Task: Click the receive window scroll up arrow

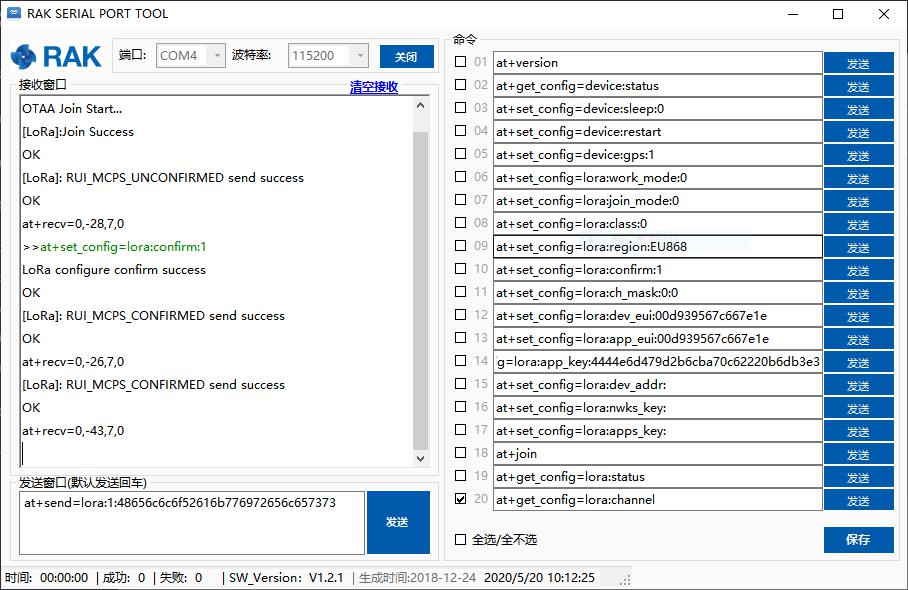Action: pyautogui.click(x=420, y=105)
